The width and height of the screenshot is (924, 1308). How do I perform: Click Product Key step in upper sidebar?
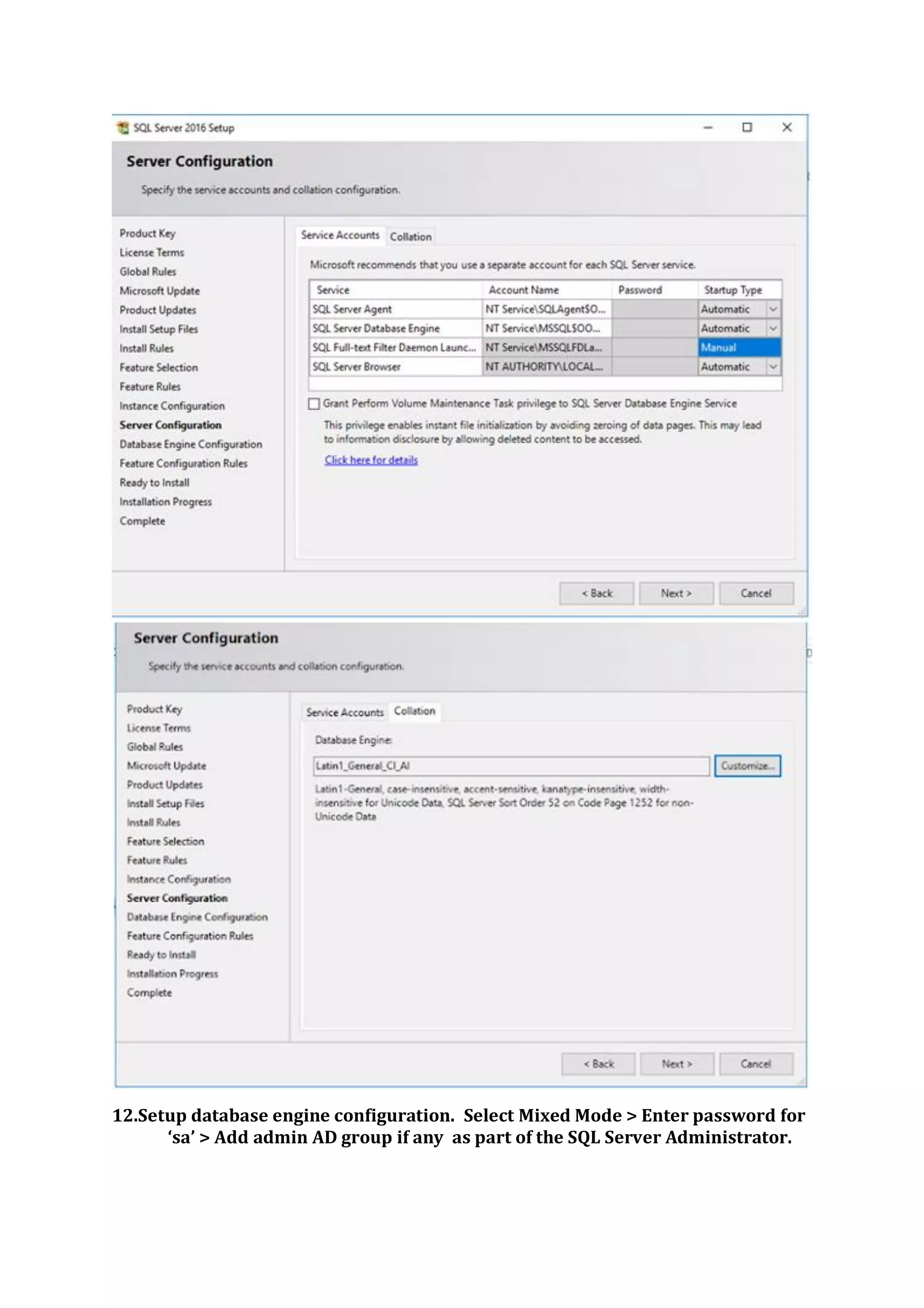[x=148, y=234]
